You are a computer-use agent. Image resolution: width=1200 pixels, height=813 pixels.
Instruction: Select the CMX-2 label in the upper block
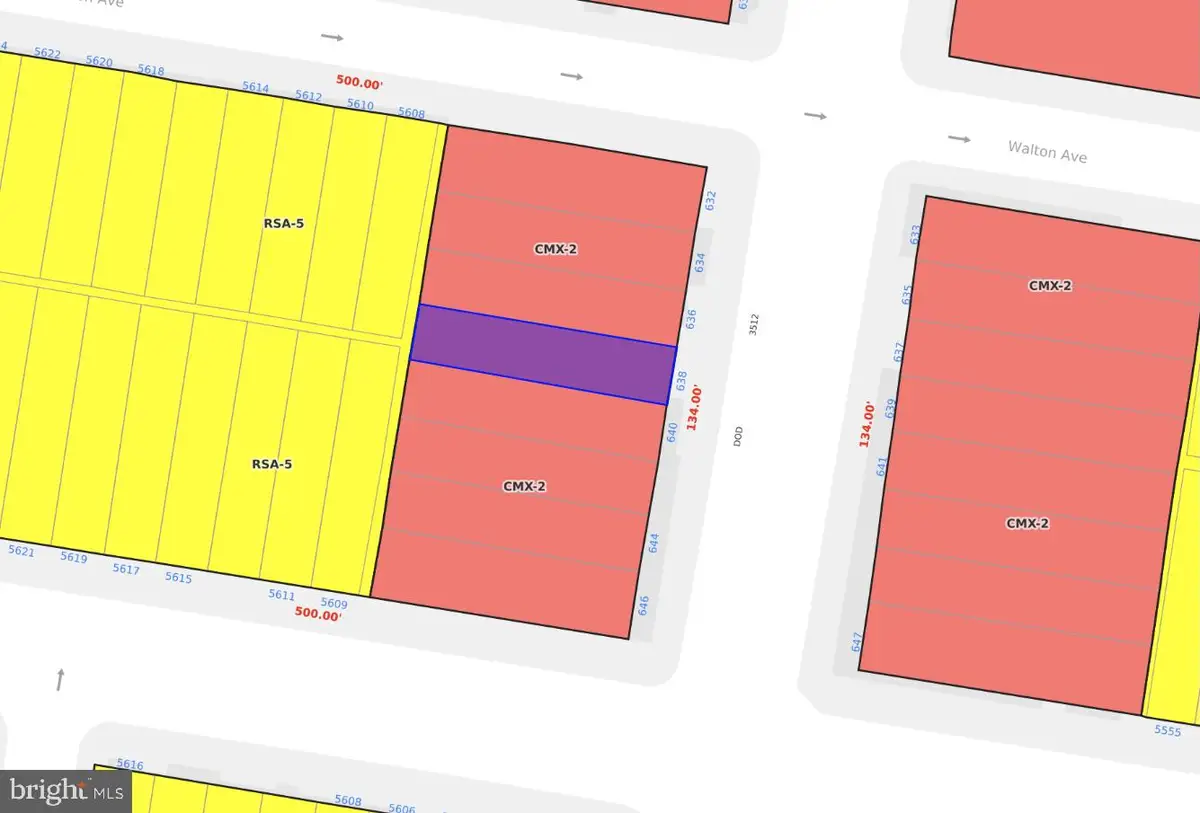[558, 248]
